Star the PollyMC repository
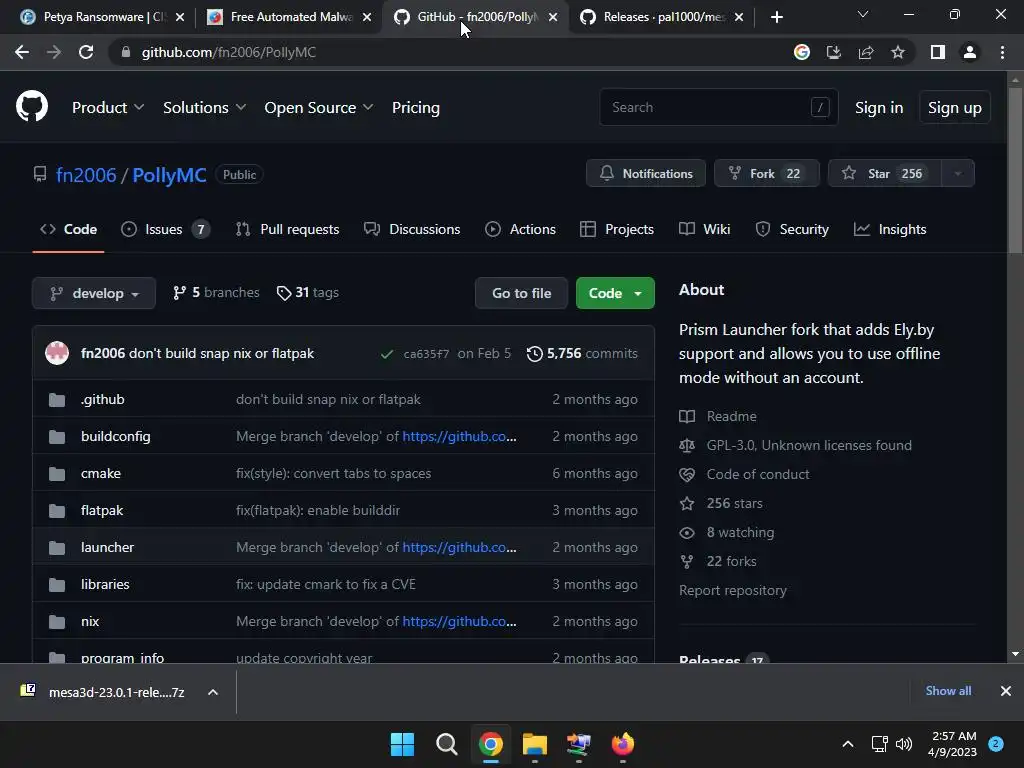The height and width of the screenshot is (768, 1024). click(x=885, y=174)
